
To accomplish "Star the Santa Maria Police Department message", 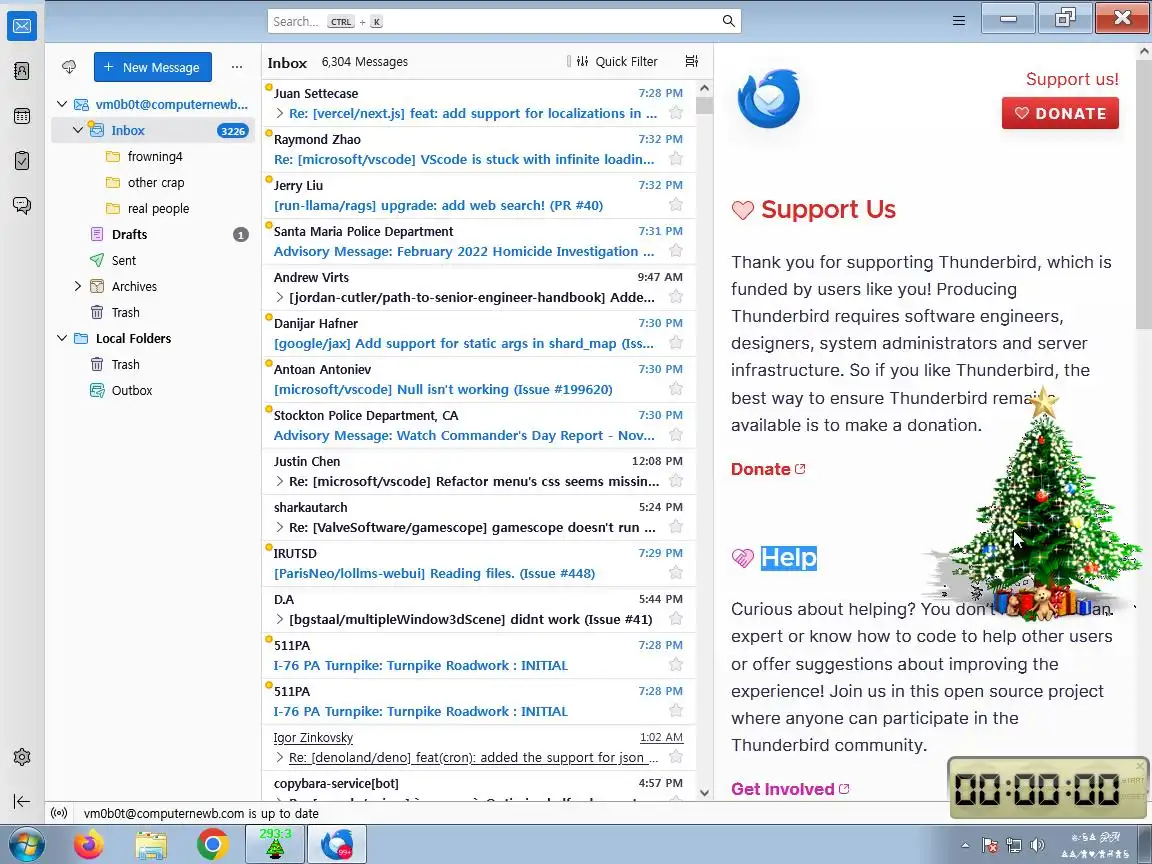I will [x=676, y=251].
